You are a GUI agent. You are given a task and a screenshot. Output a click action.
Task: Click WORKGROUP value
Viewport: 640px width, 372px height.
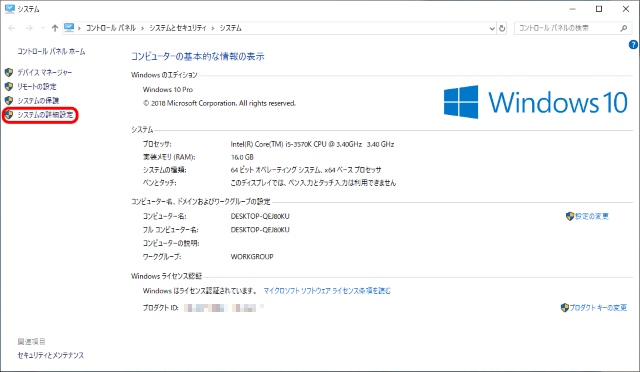tap(252, 257)
